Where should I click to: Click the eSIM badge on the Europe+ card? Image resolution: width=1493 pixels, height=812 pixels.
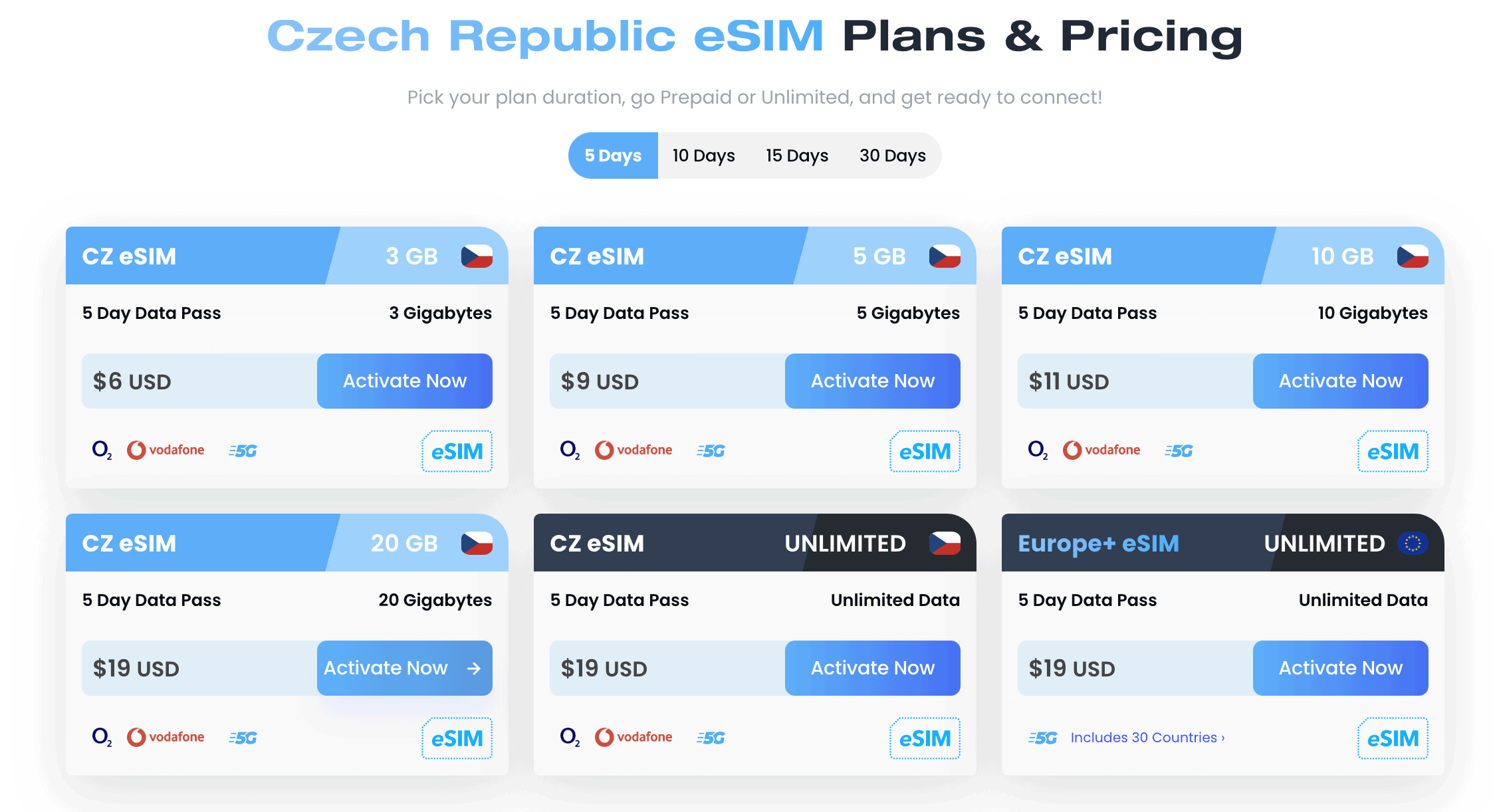(1392, 738)
